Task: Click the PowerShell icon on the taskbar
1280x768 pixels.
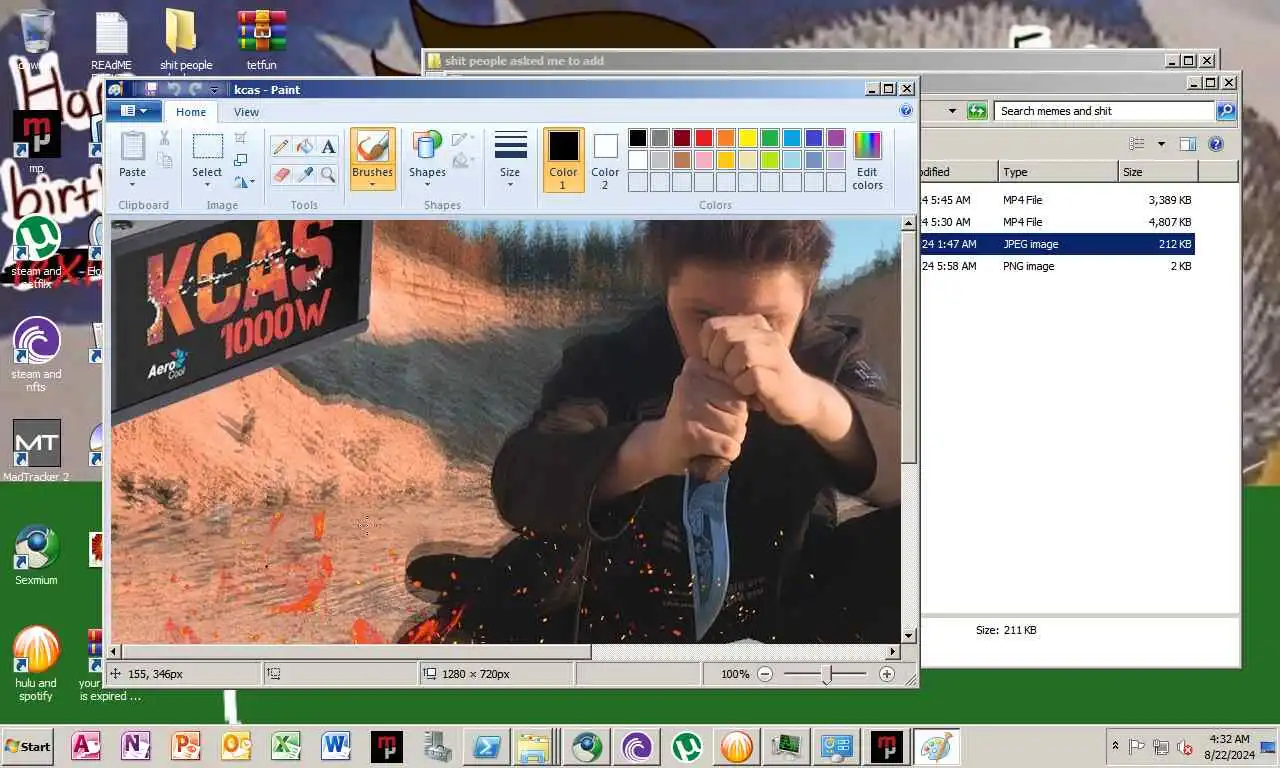Action: click(x=486, y=746)
